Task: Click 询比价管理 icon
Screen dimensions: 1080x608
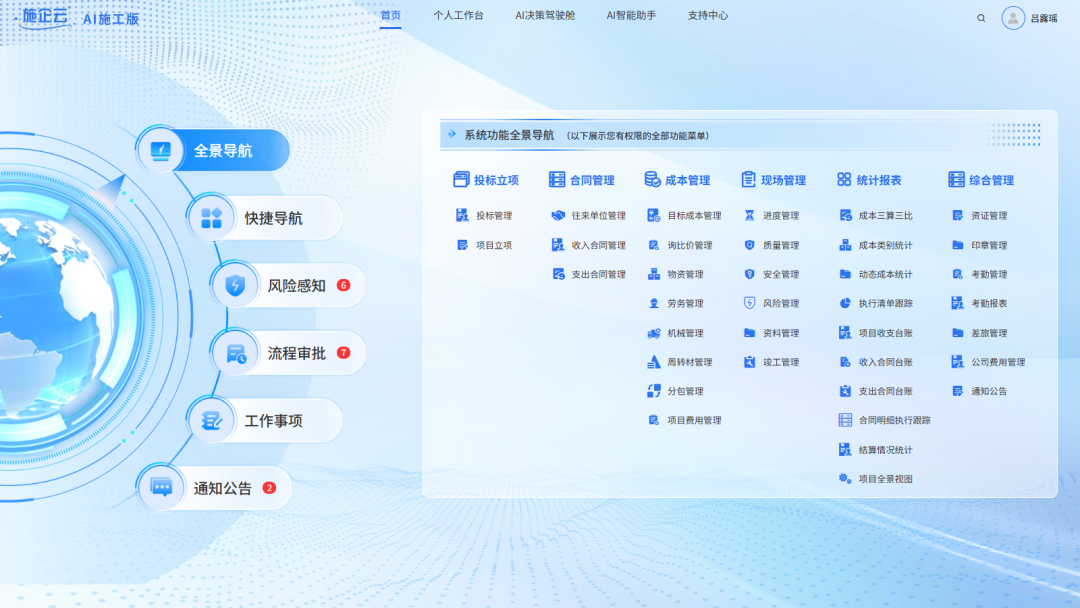Action: tap(654, 245)
